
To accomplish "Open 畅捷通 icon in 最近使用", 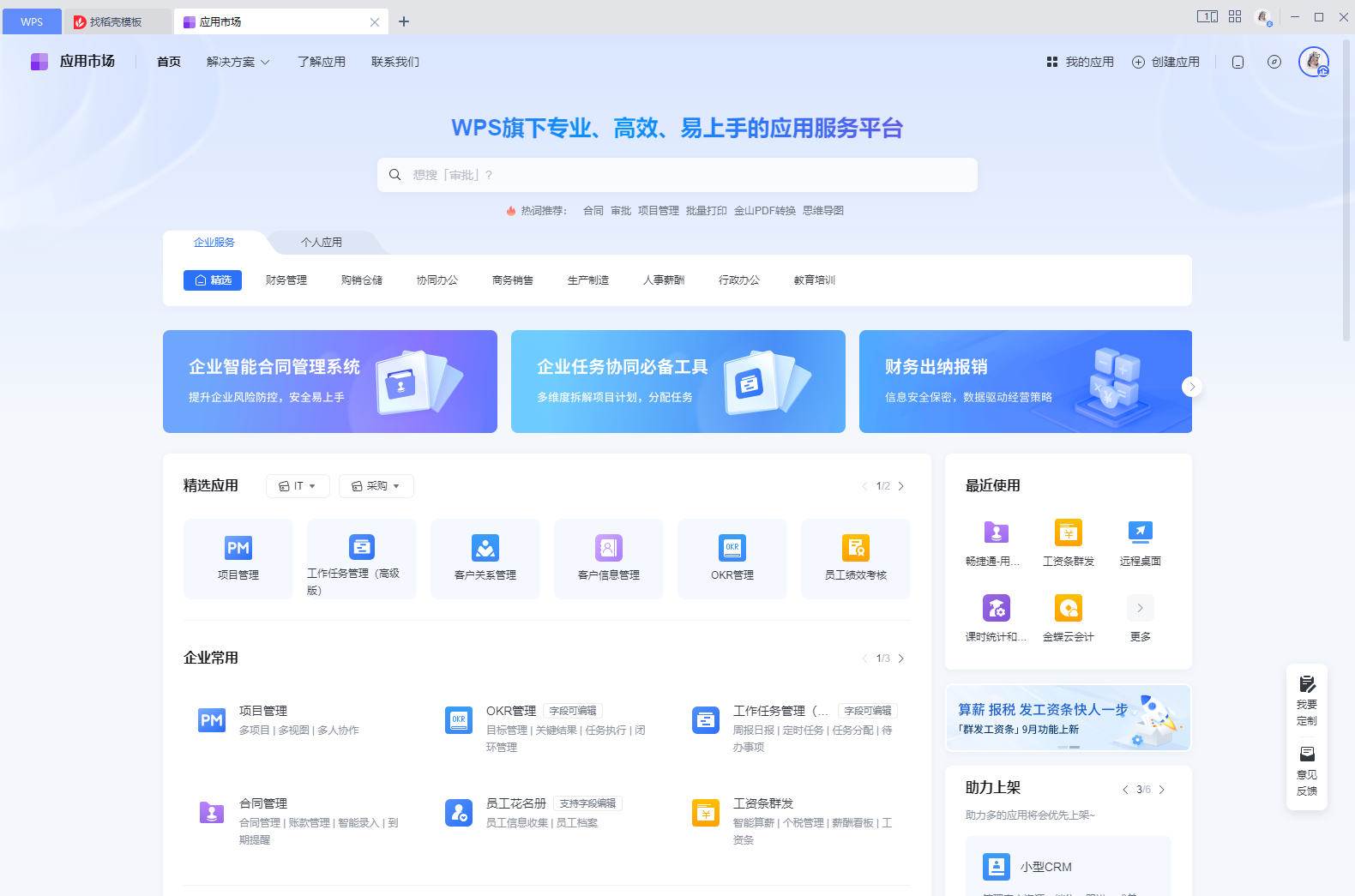I will (x=997, y=532).
